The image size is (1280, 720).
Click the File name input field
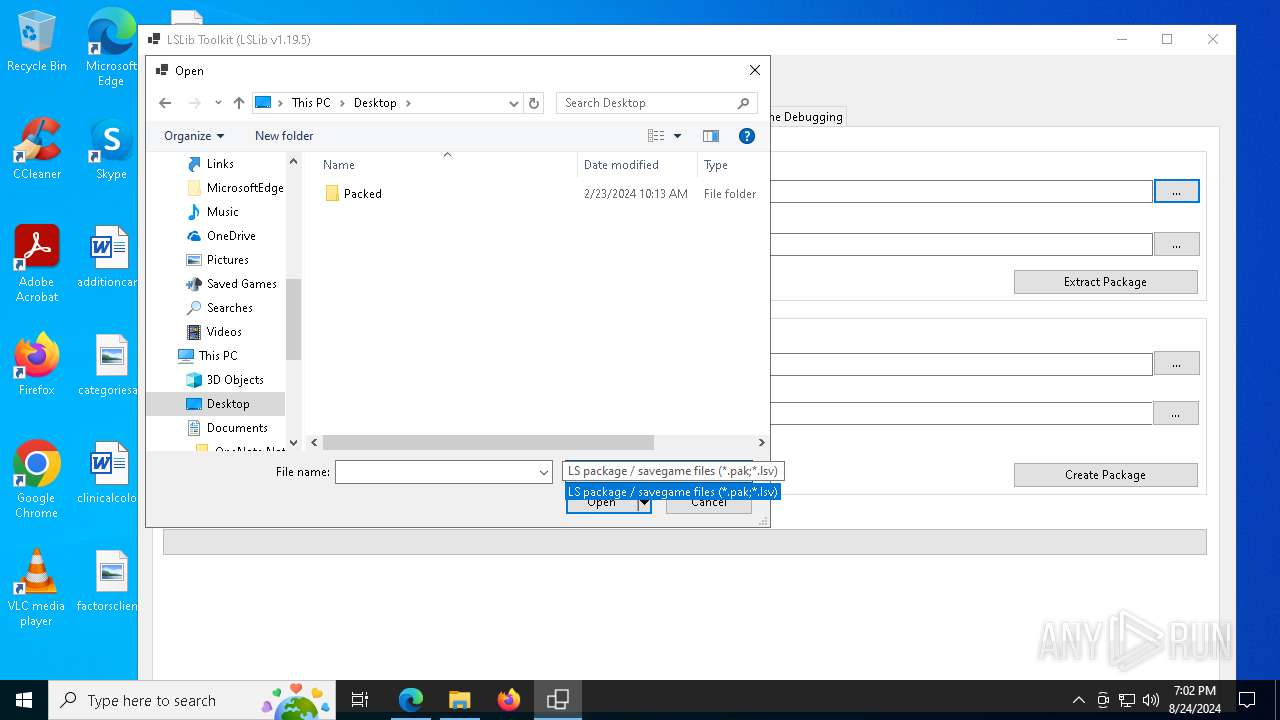435,472
